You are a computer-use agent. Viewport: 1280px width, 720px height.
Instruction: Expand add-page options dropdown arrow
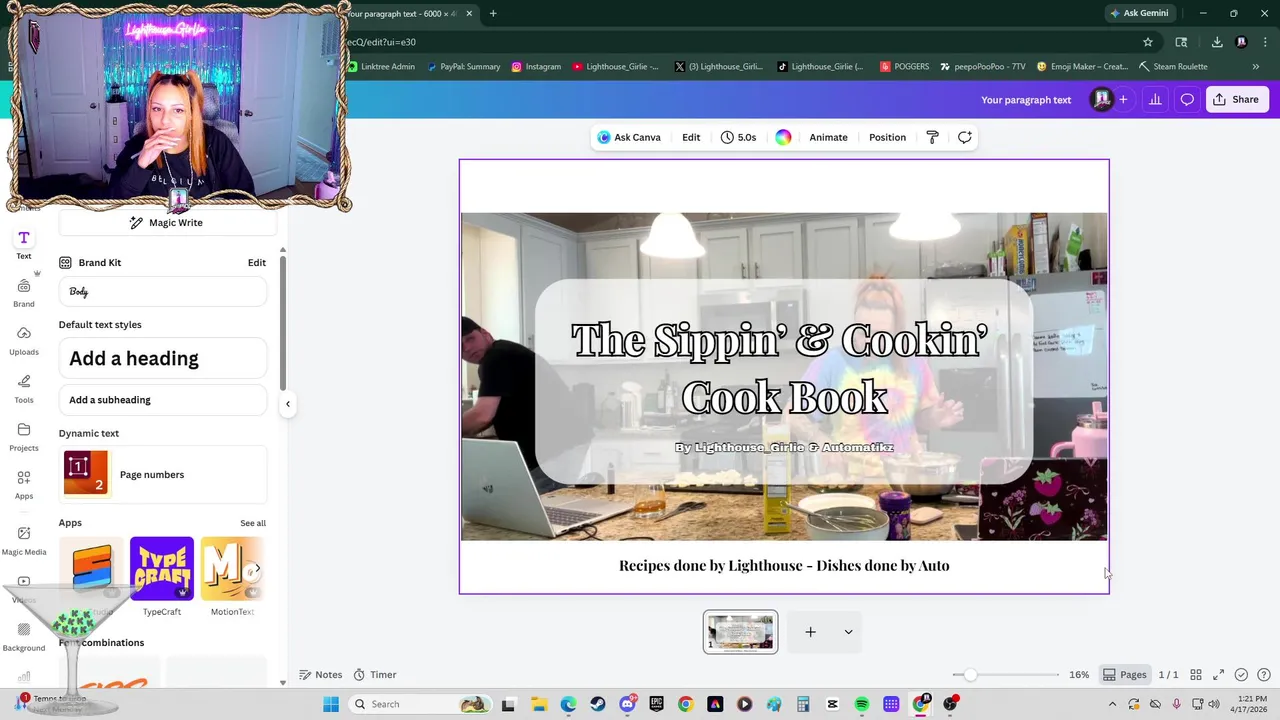click(x=848, y=632)
